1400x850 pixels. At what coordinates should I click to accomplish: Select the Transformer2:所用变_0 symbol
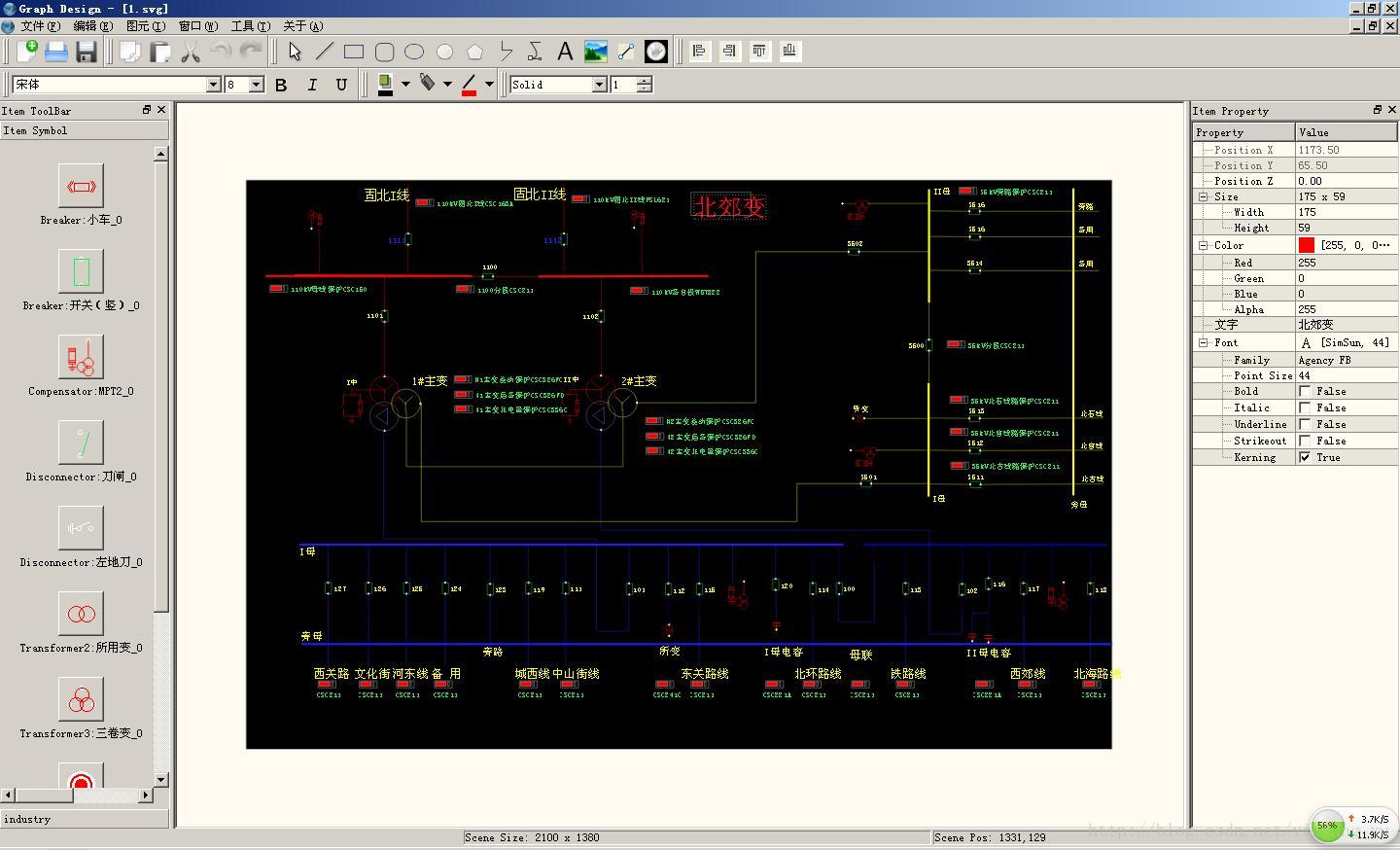pos(82,614)
